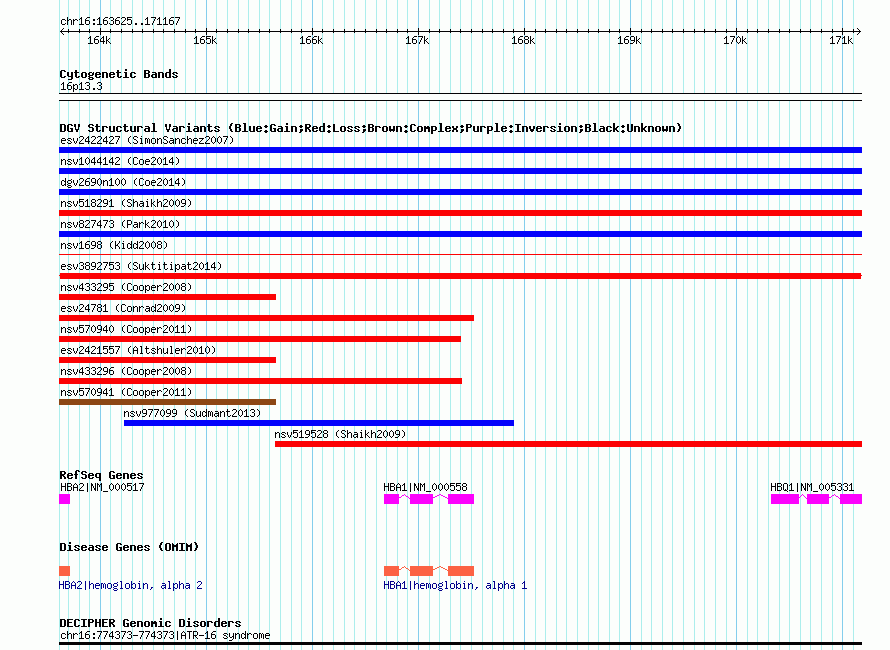The width and height of the screenshot is (890, 650).
Task: Open the HBA2|hemoglobin, alpha 2 link
Action: pos(131,585)
